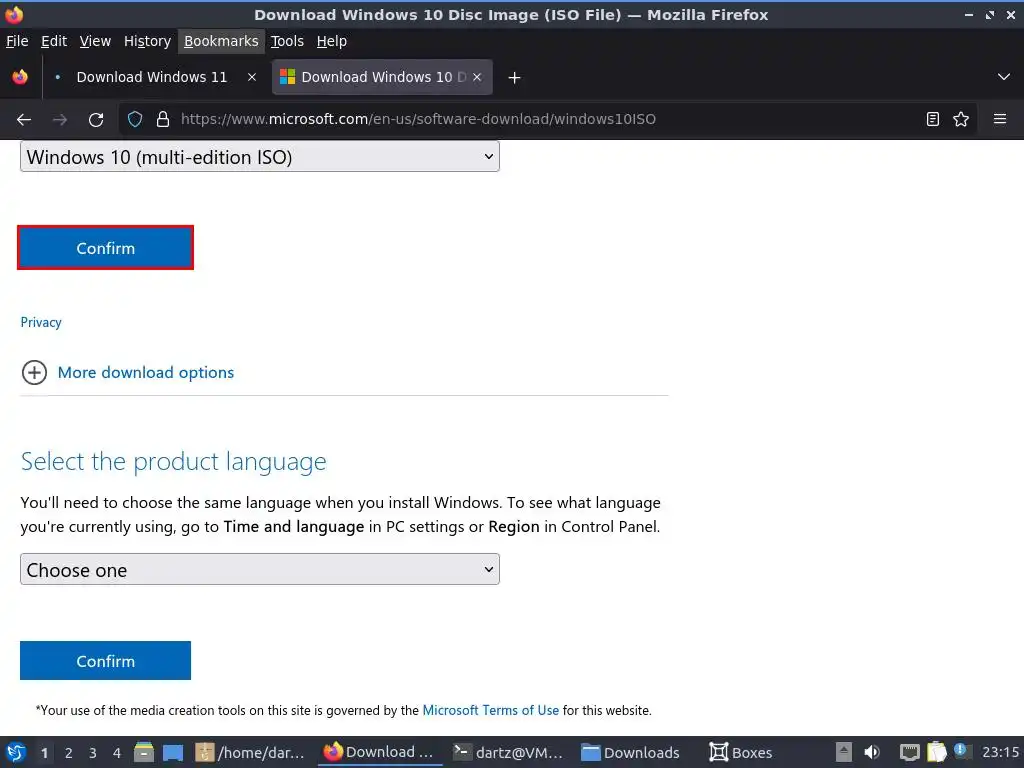List all tabs using chevron button
This screenshot has height=768, width=1024.
(x=1004, y=77)
